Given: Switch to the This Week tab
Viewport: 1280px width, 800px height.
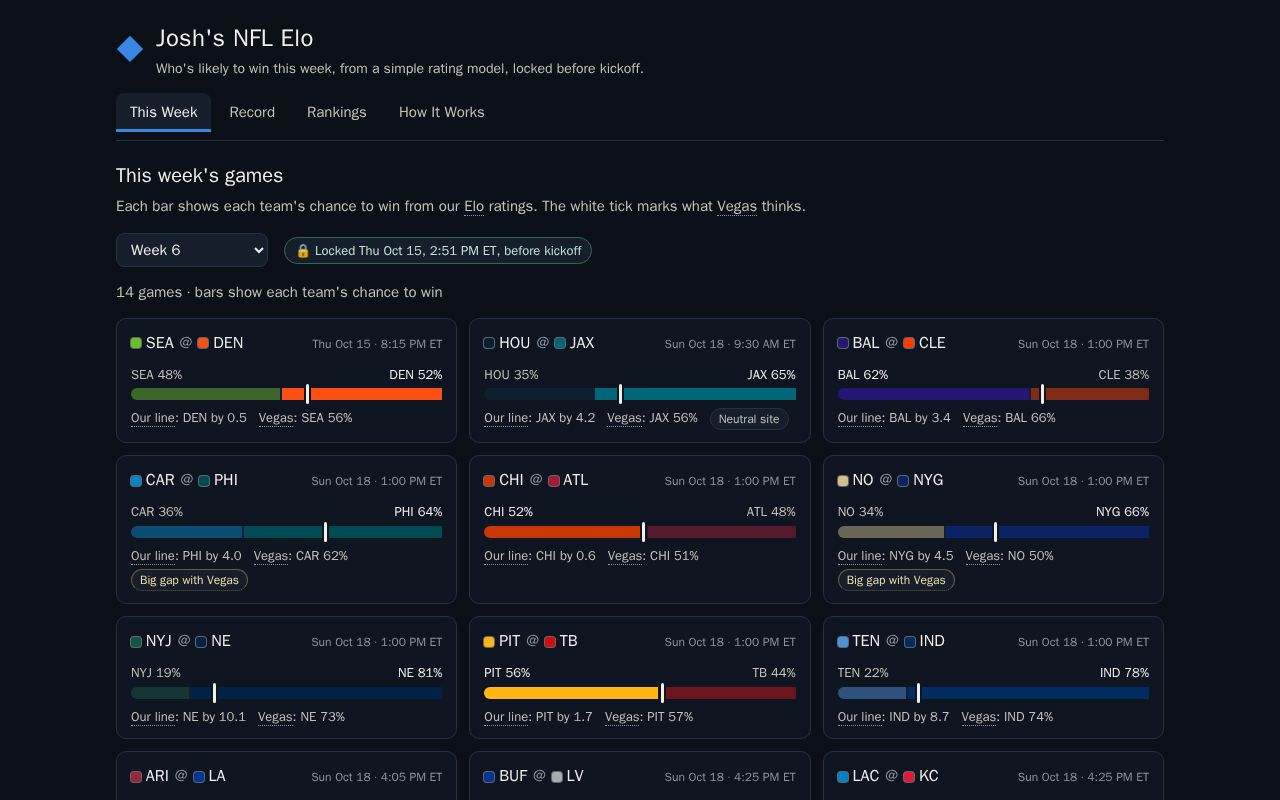Looking at the screenshot, I should click(163, 112).
